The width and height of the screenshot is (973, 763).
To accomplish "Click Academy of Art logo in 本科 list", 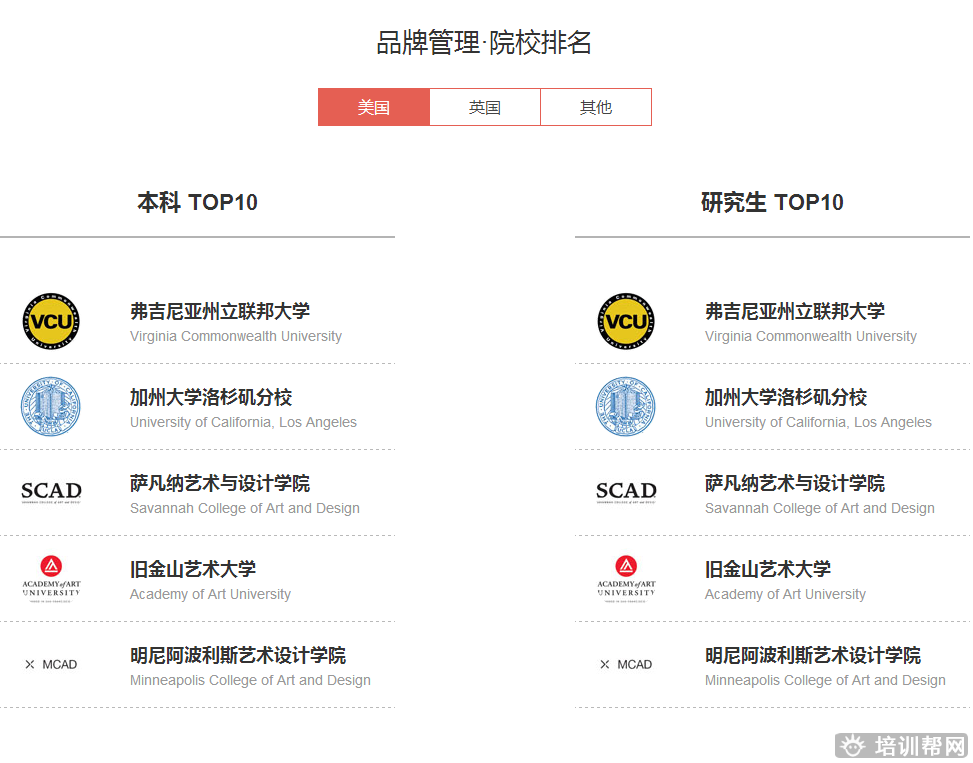I will pyautogui.click(x=52, y=579).
